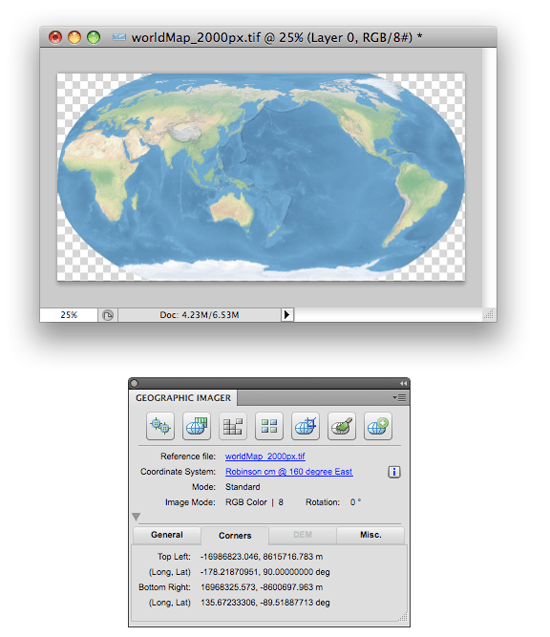Click the status bar document preview icon
The height and width of the screenshot is (637, 550).
[x=108, y=315]
